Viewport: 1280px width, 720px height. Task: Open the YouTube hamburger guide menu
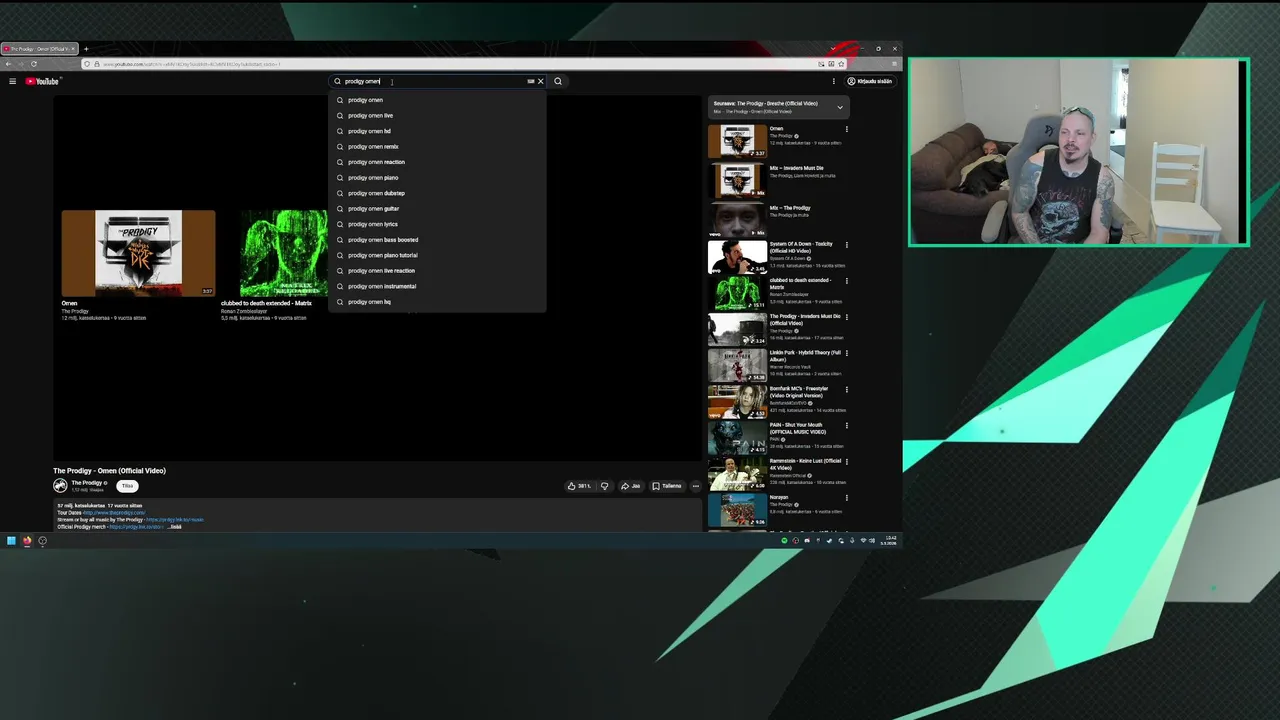click(x=12, y=81)
